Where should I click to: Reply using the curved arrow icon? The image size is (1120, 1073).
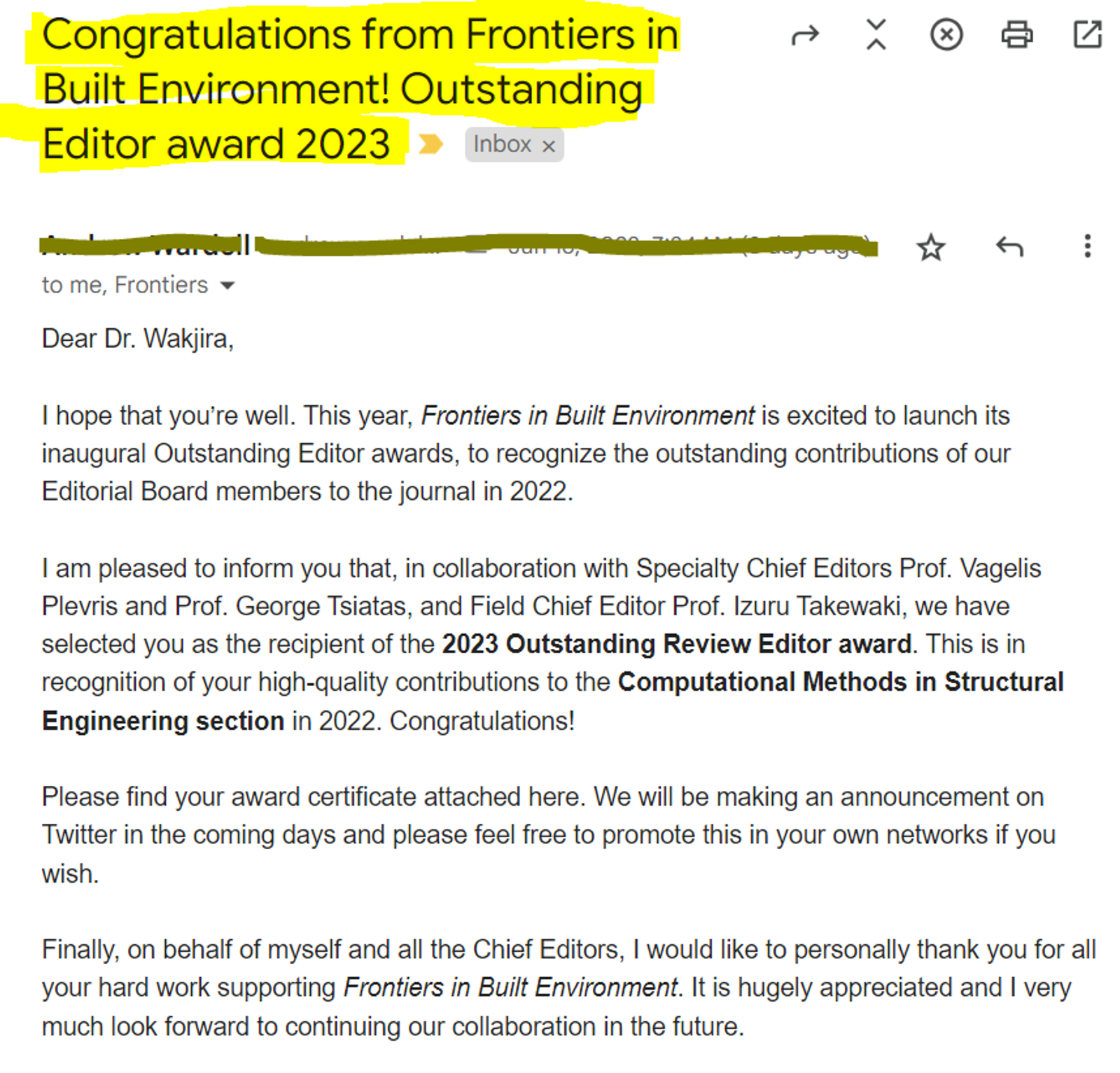pos(1009,246)
